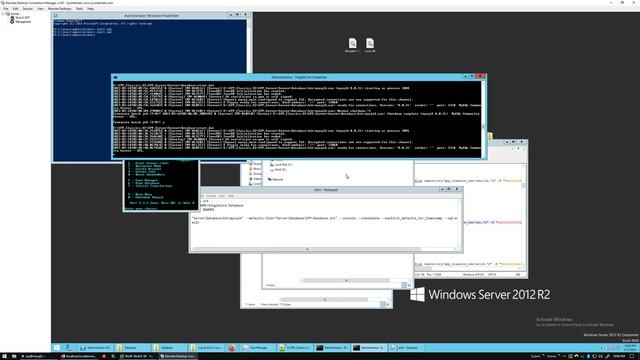The image size is (640, 360).
Task: Switch to first Database folder taskbar button
Action: (x=133, y=348)
